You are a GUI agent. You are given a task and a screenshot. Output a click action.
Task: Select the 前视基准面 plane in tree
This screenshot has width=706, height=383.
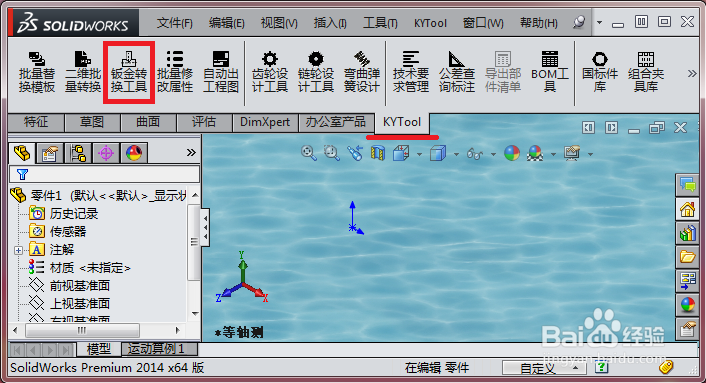[80, 285]
